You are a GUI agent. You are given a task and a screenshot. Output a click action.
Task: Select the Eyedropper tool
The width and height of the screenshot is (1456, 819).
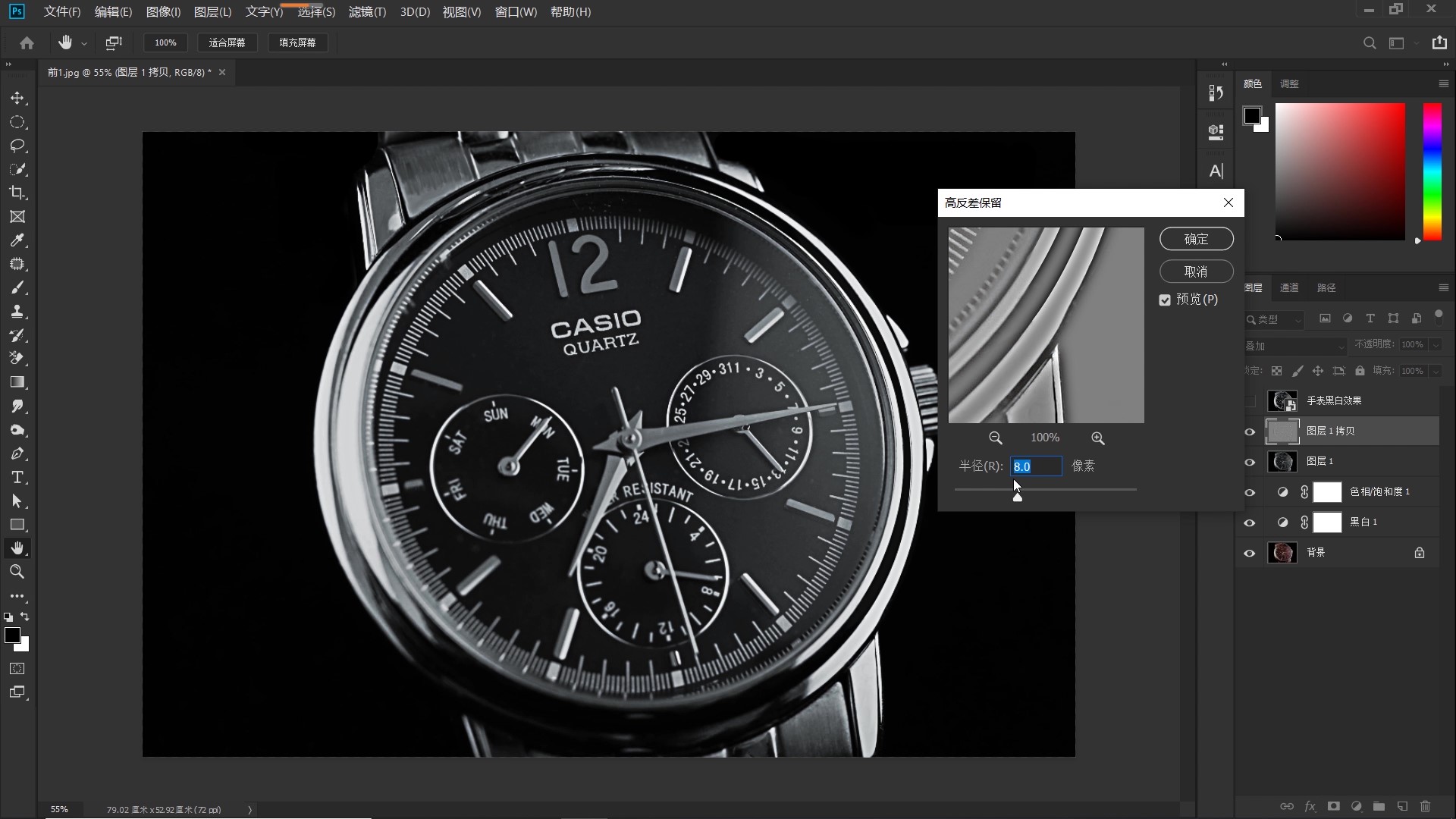(x=17, y=240)
